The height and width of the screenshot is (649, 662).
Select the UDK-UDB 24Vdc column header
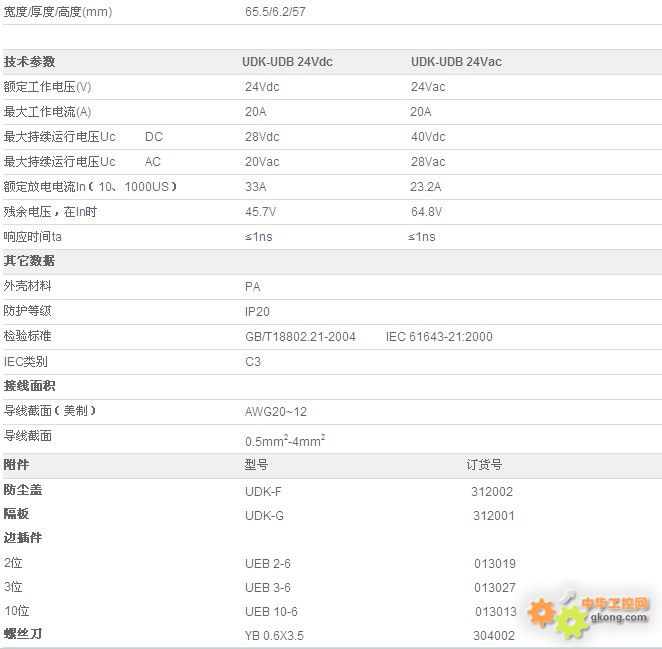pyautogui.click(x=287, y=62)
